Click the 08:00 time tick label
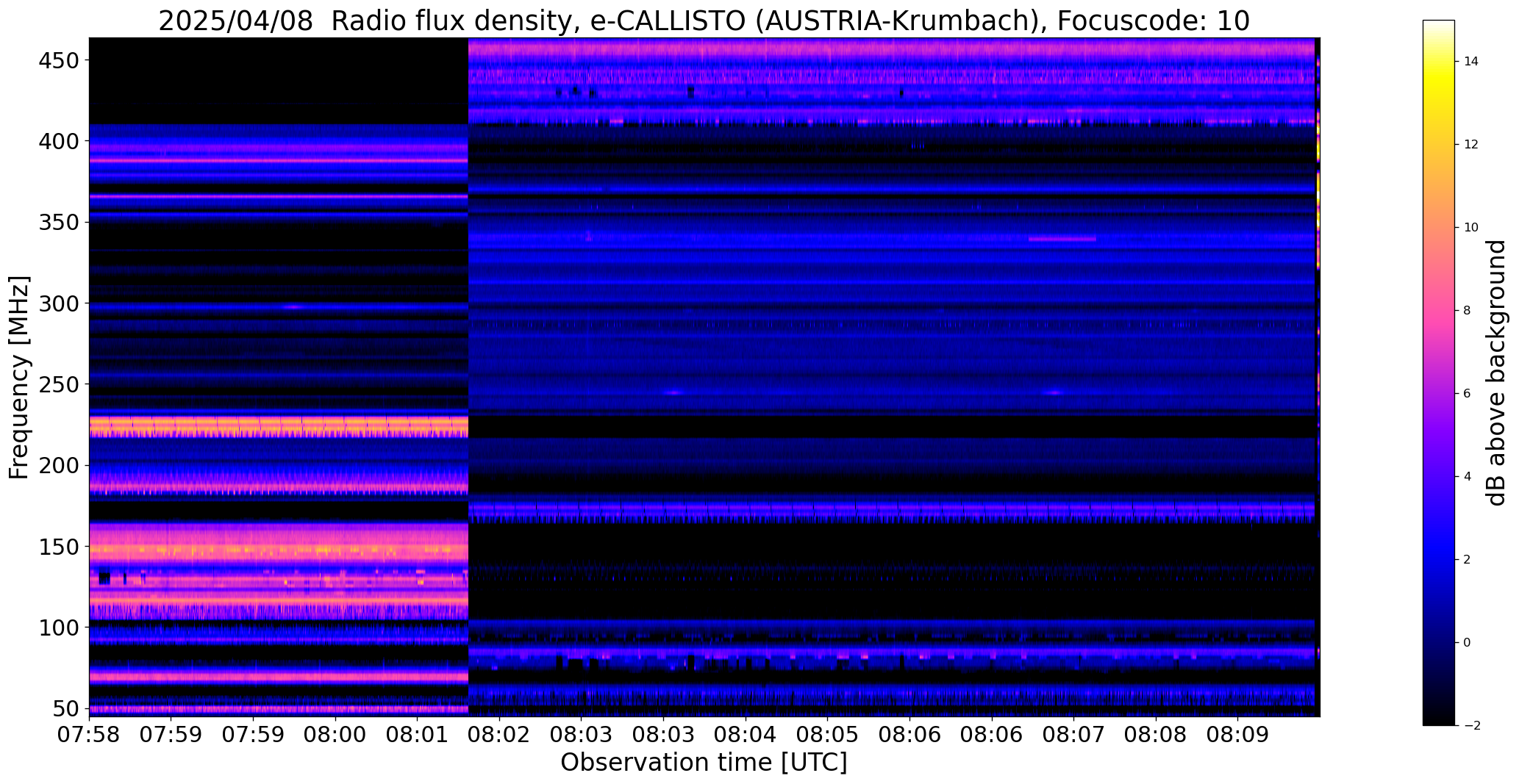 (335, 735)
